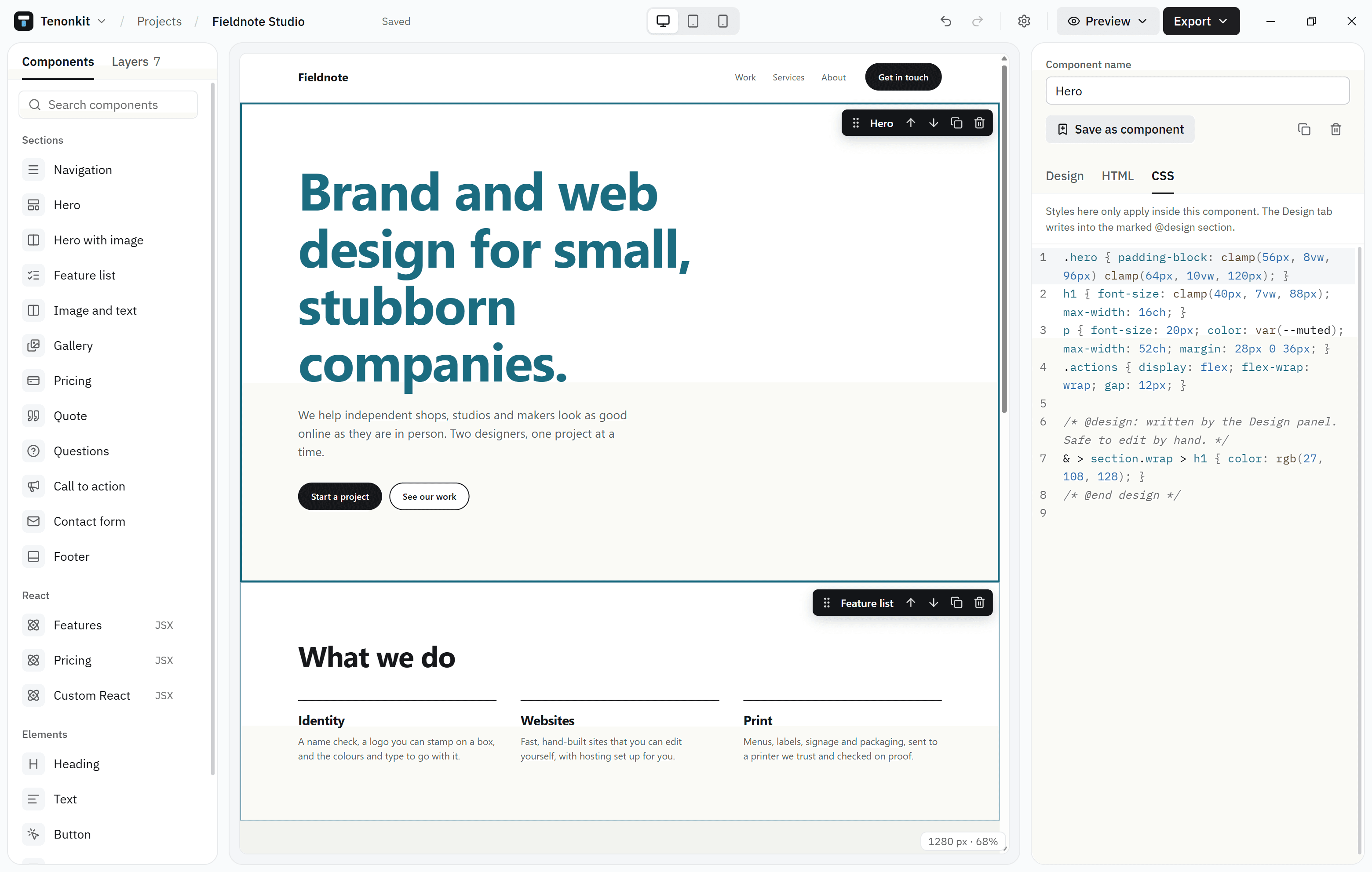Switch to mobile viewport preview
Image resolution: width=1372 pixels, height=872 pixels.
coord(722,21)
